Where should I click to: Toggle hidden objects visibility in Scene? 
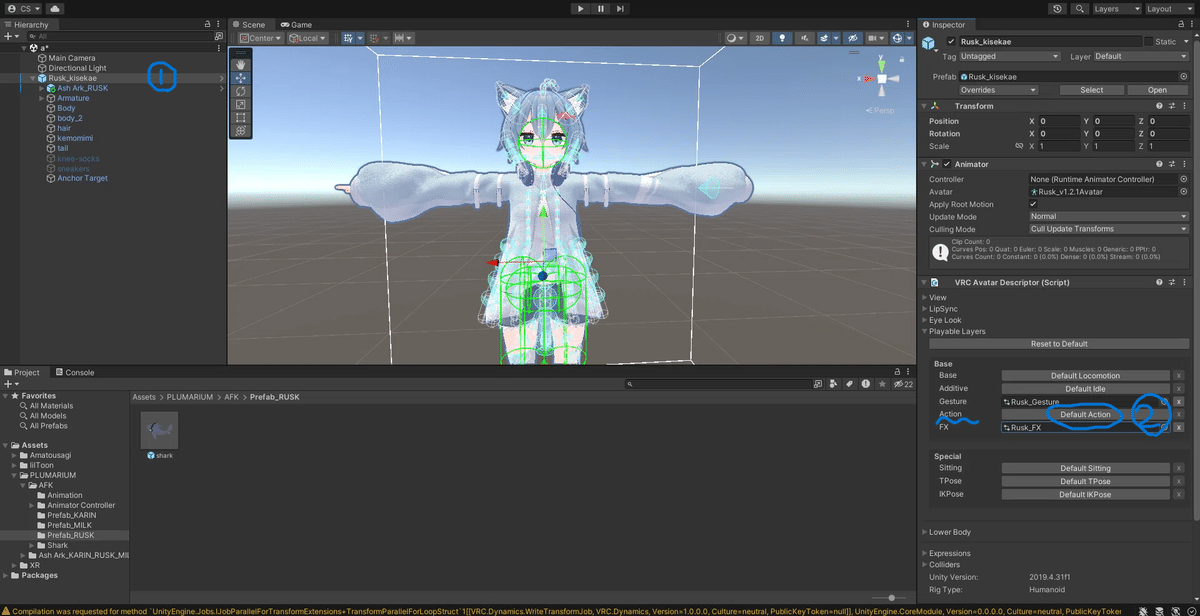(x=853, y=38)
